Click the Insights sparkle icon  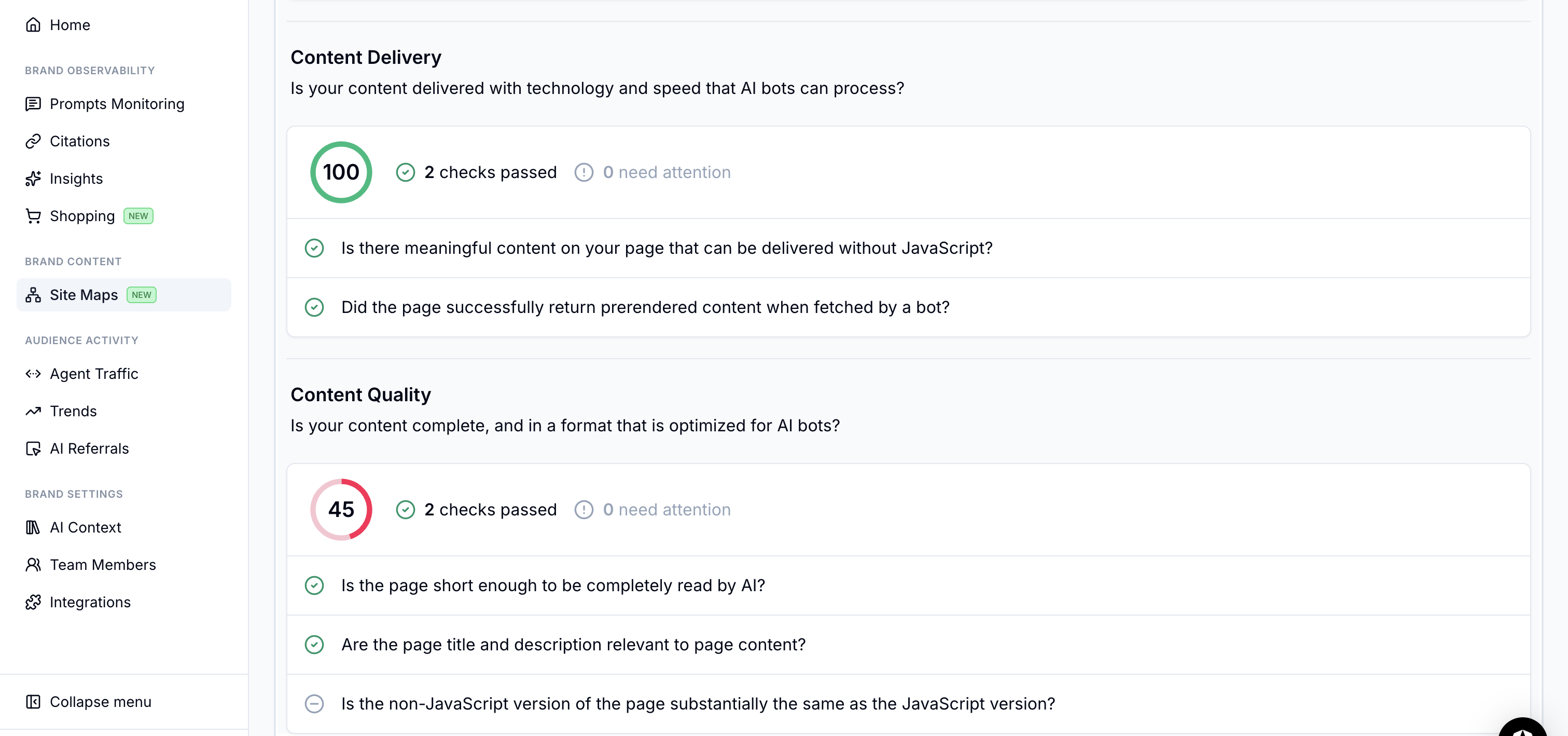click(33, 179)
